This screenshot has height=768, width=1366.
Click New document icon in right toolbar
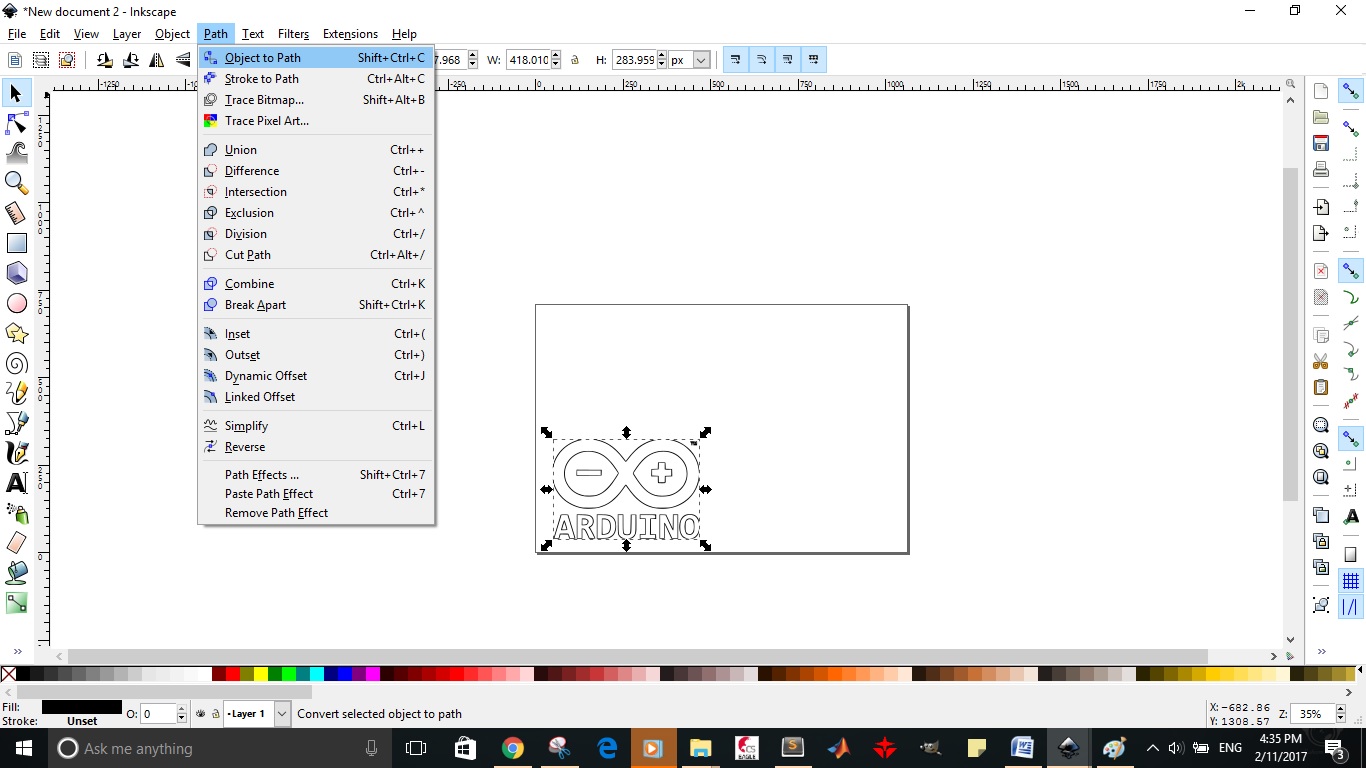(x=1321, y=91)
